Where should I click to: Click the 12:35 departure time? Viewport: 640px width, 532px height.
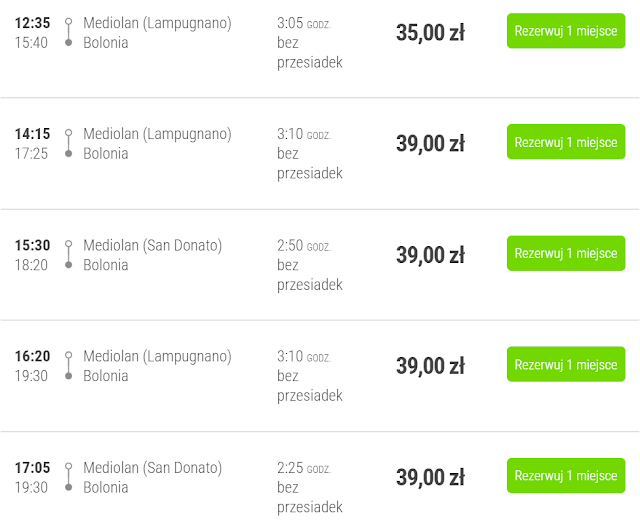point(32,23)
